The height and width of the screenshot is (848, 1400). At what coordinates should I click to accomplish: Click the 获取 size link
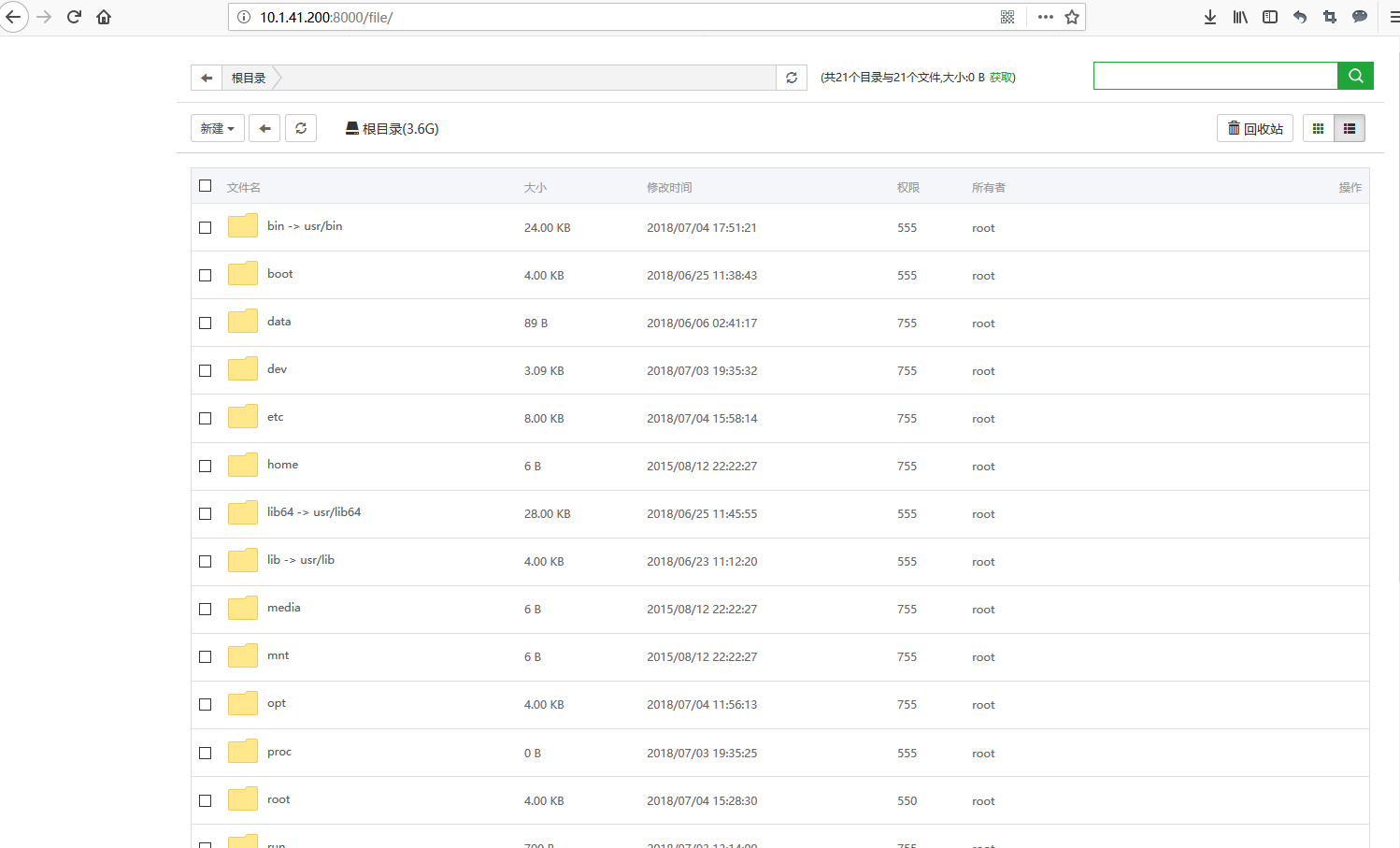tap(1001, 78)
